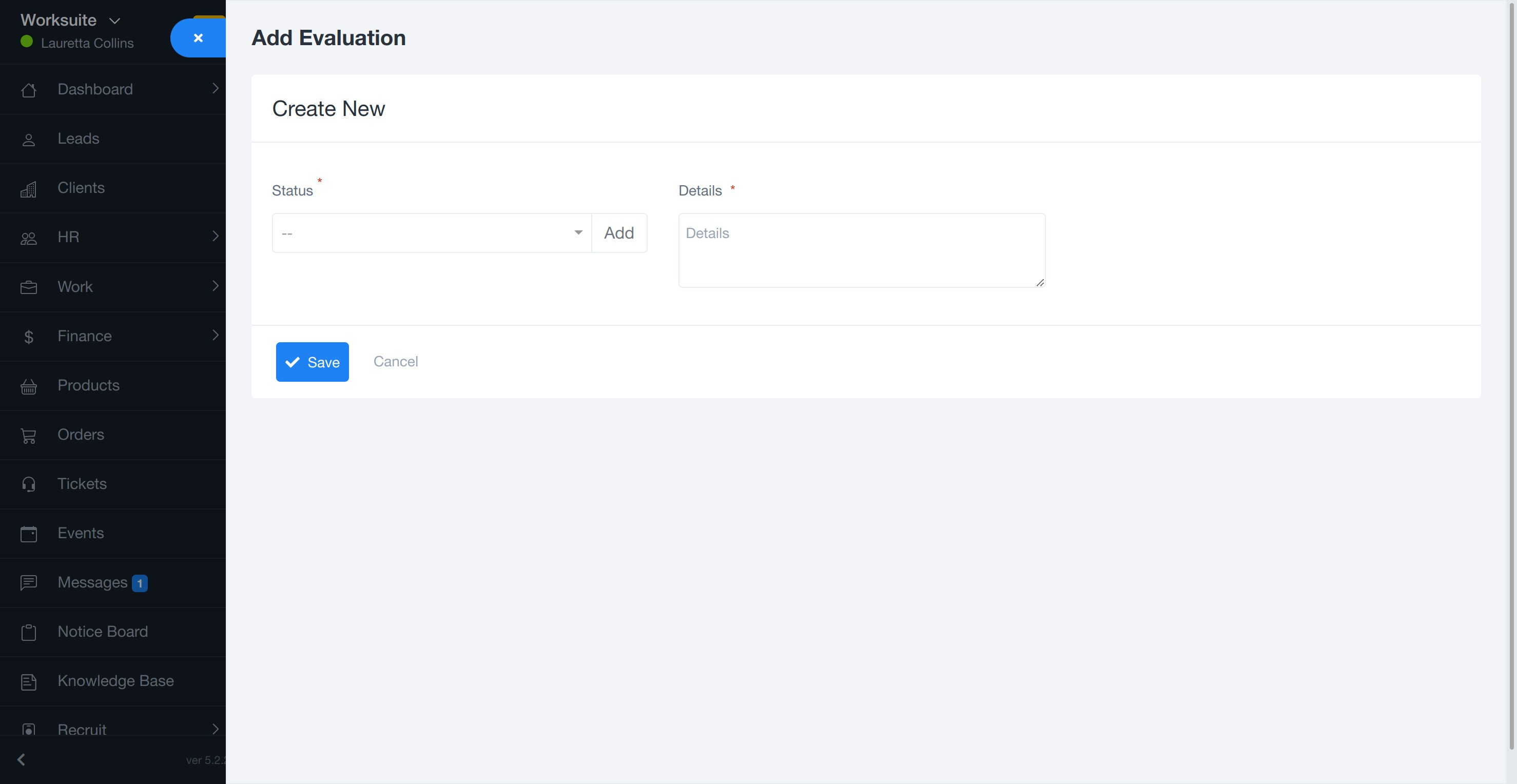Open the Status dropdown
Image resolution: width=1517 pixels, height=784 pixels.
pos(431,233)
